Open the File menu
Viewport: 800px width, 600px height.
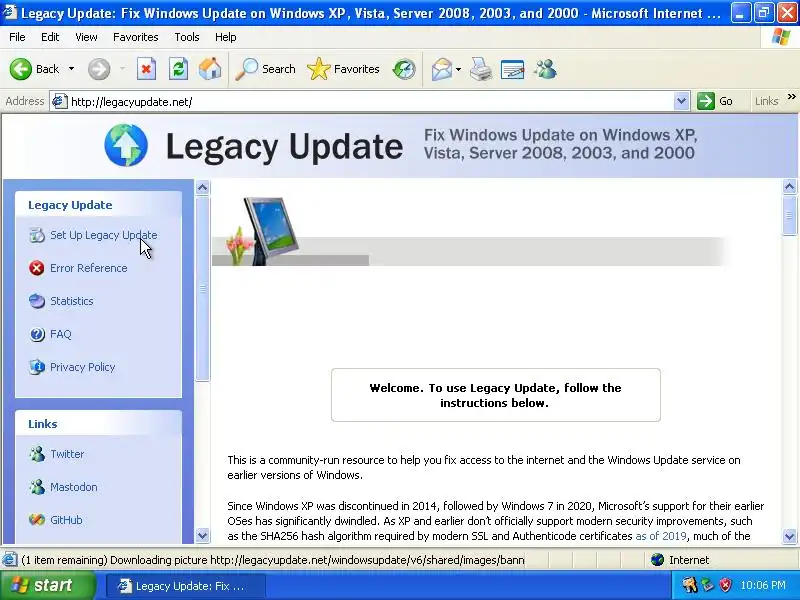point(17,37)
